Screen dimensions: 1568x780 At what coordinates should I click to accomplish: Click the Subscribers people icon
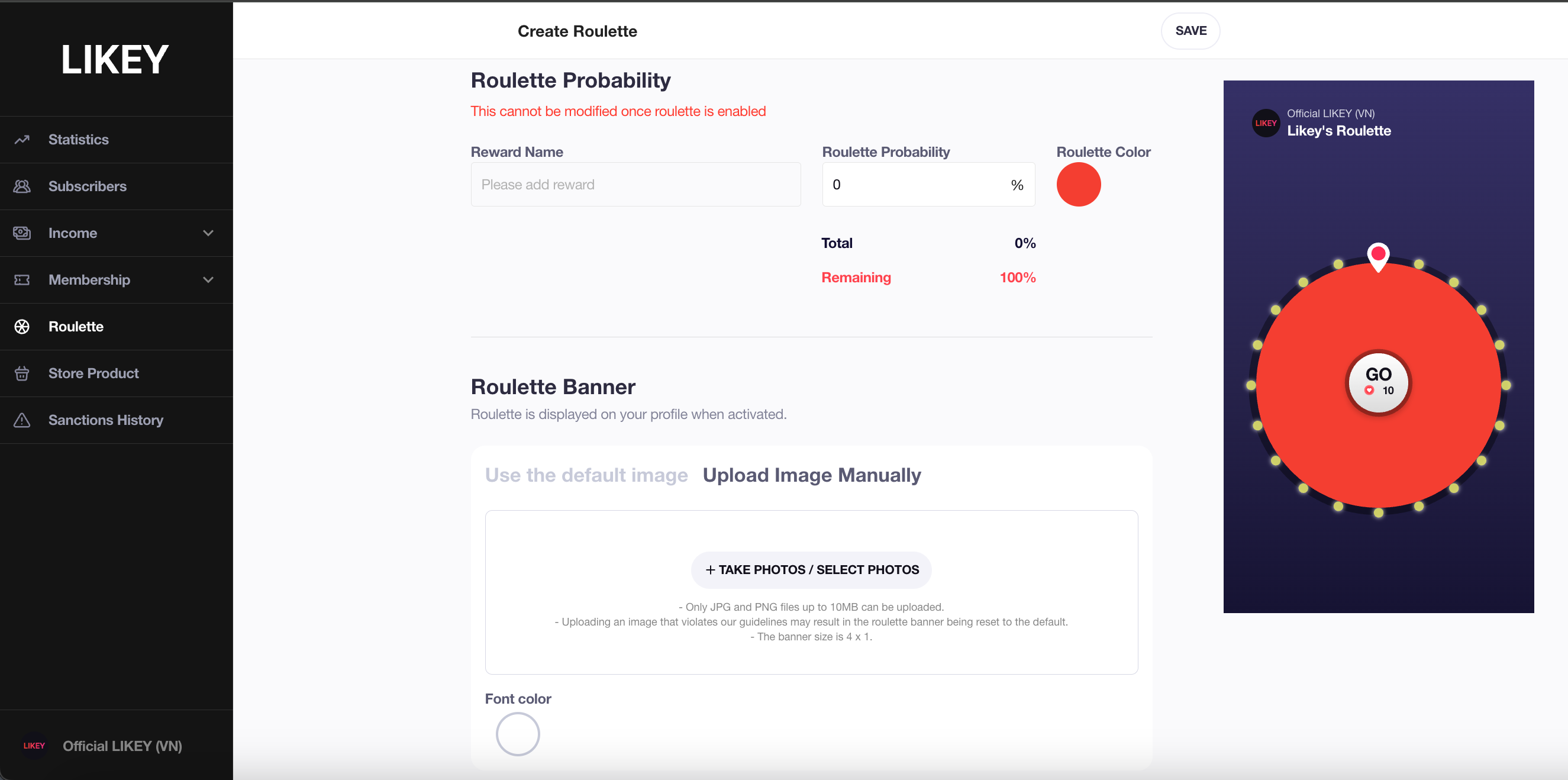point(22,186)
